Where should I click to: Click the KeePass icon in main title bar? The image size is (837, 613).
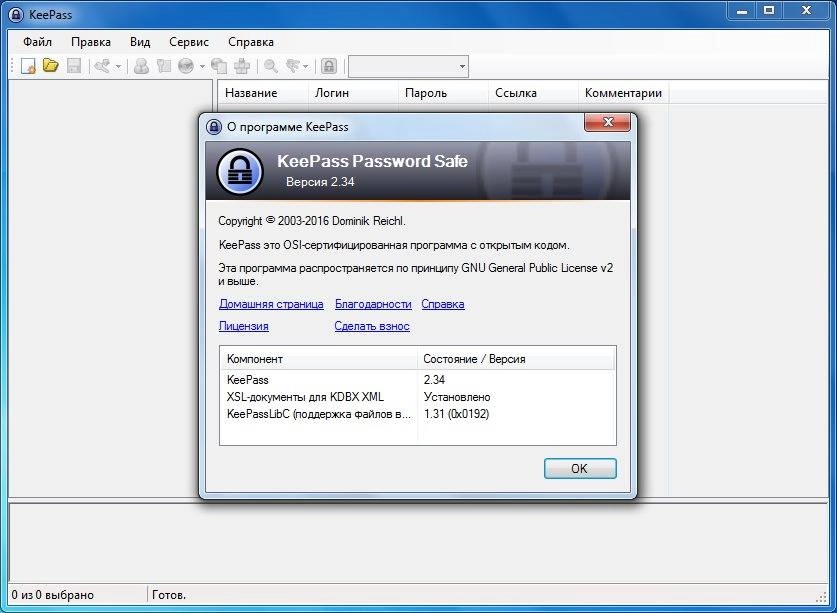pyautogui.click(x=16, y=14)
